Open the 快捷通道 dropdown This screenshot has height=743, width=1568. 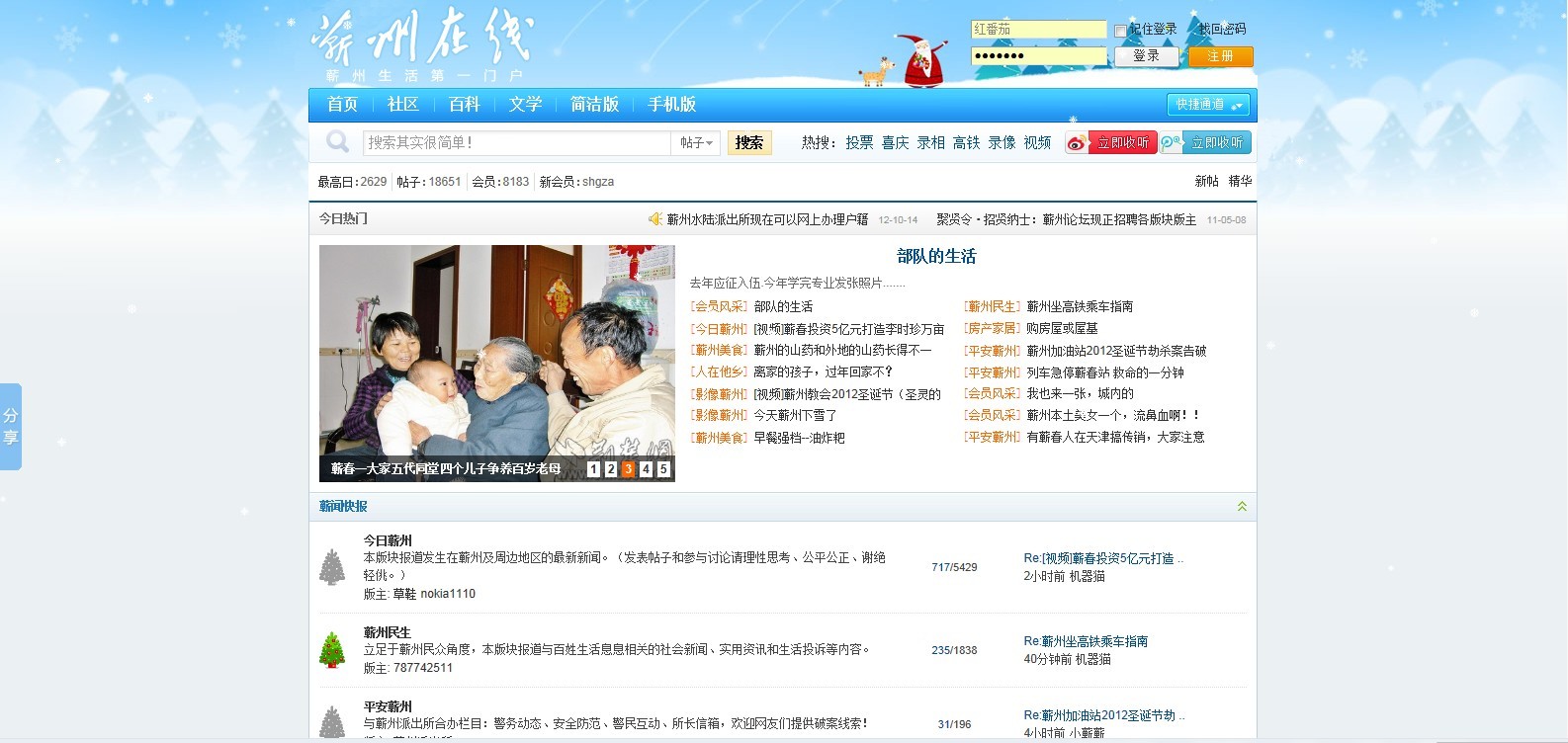coord(1208,105)
